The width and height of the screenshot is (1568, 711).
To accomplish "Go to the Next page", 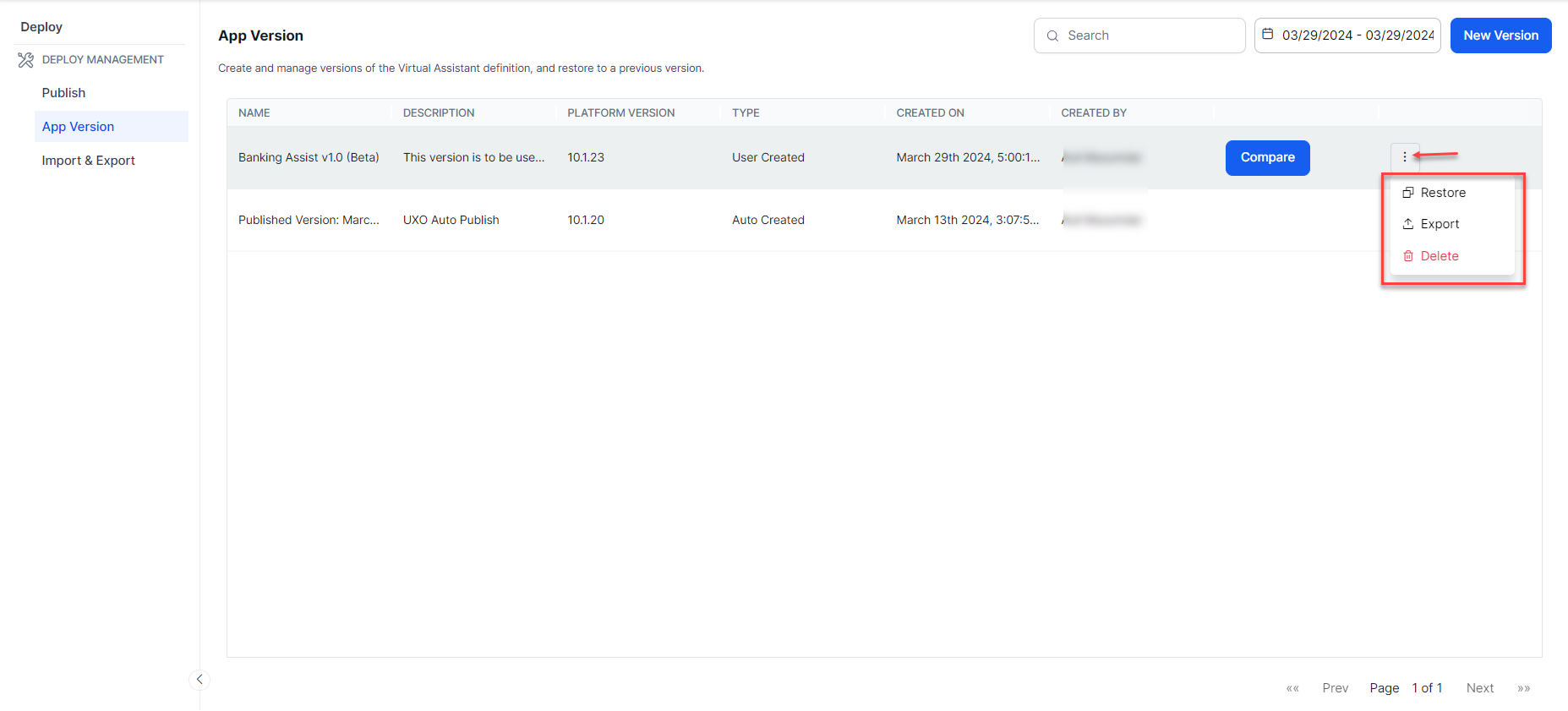I will pyautogui.click(x=1479, y=688).
